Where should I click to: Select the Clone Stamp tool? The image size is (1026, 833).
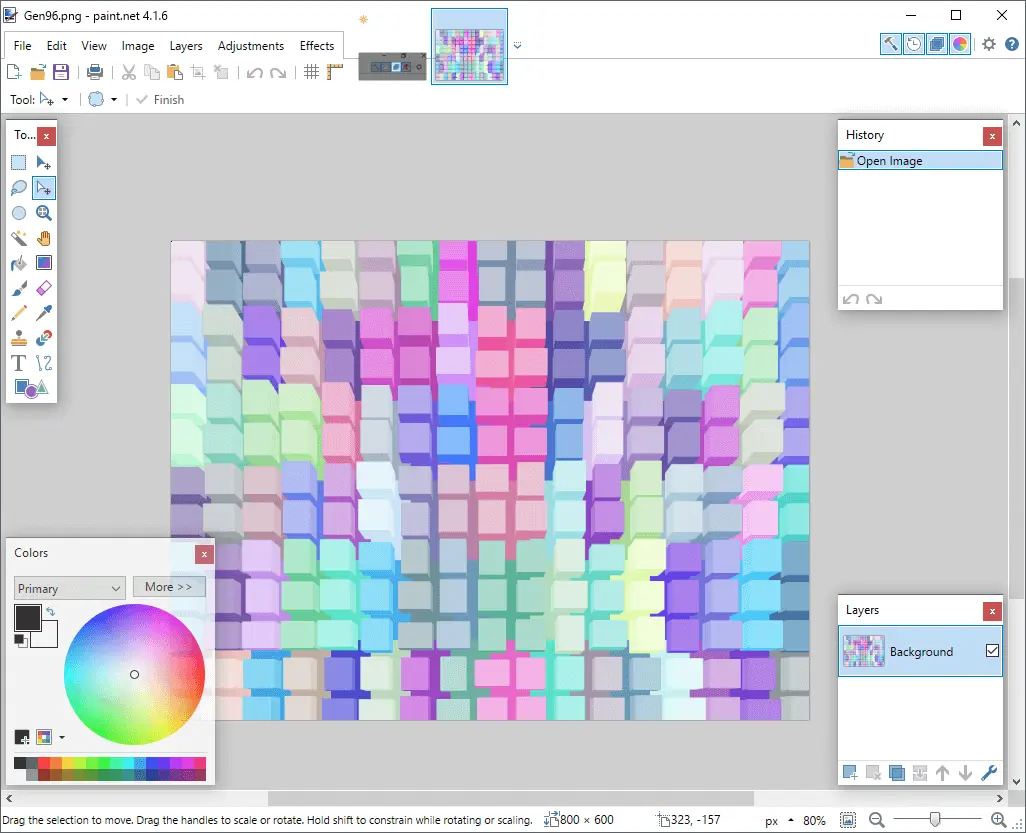click(x=18, y=338)
